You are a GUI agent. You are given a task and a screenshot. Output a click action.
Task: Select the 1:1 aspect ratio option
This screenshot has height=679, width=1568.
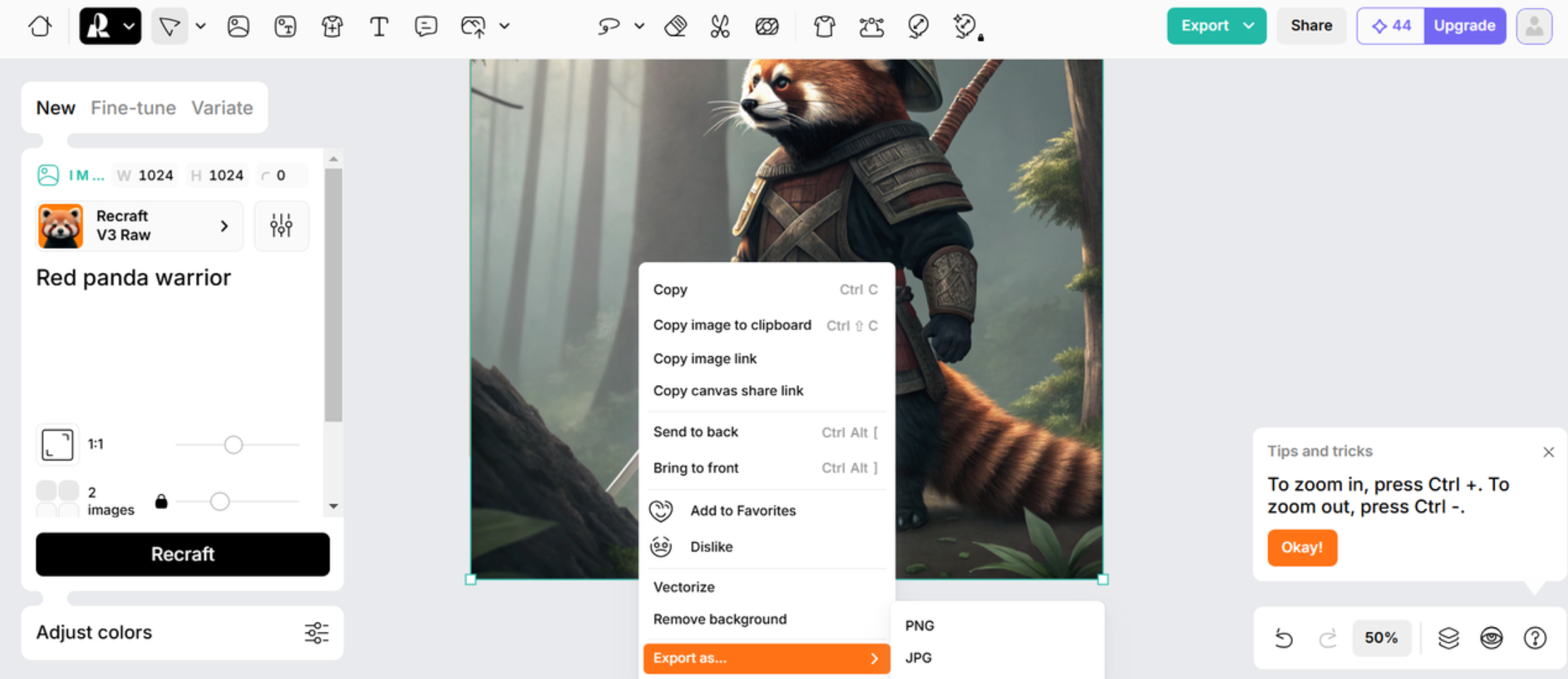pos(57,444)
